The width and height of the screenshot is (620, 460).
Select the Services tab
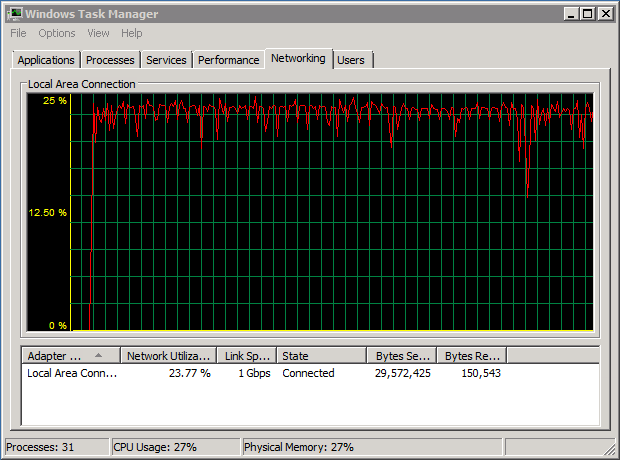click(x=166, y=60)
